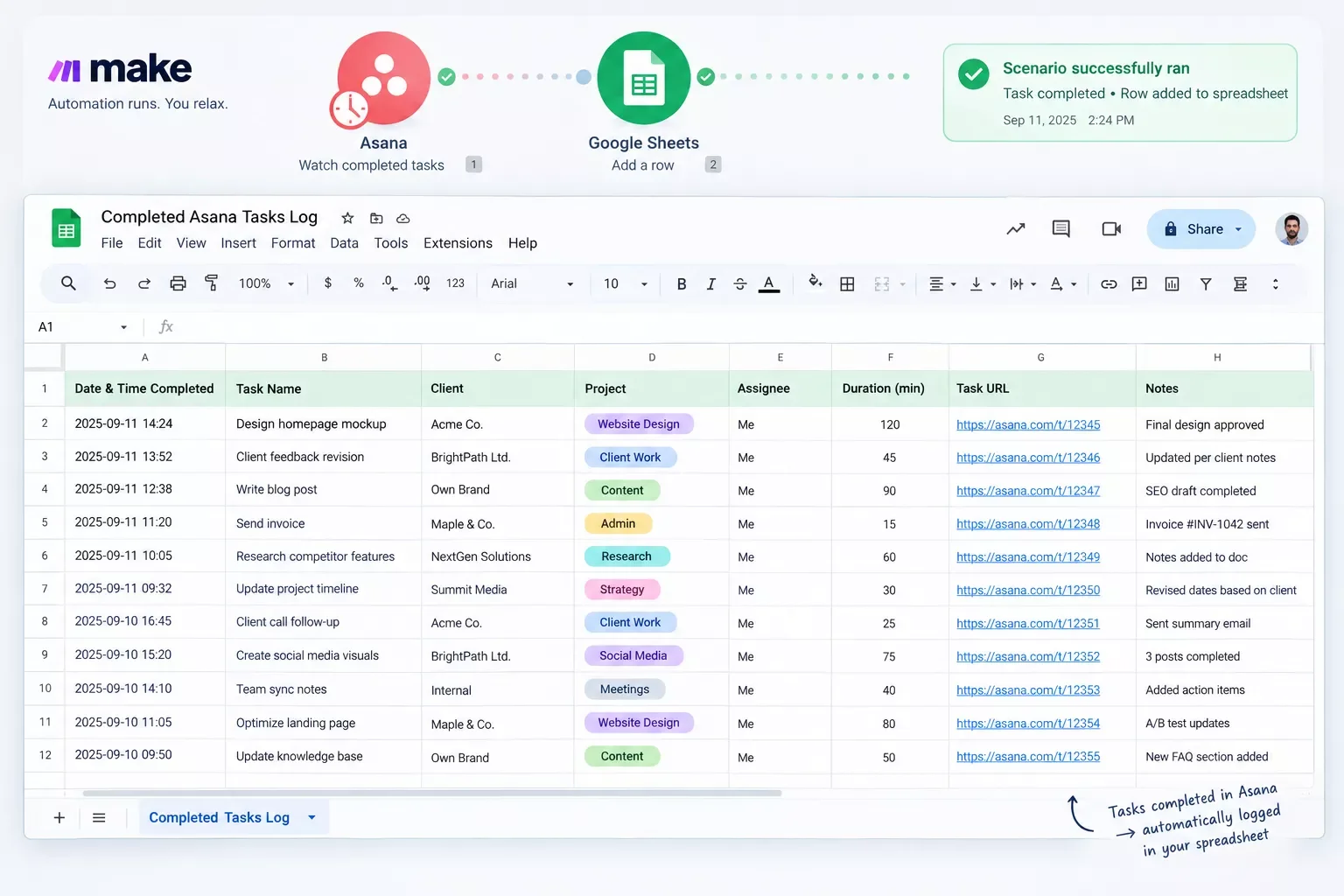Viewport: 1344px width, 896px height.
Task: Open the Help menu
Action: click(522, 243)
